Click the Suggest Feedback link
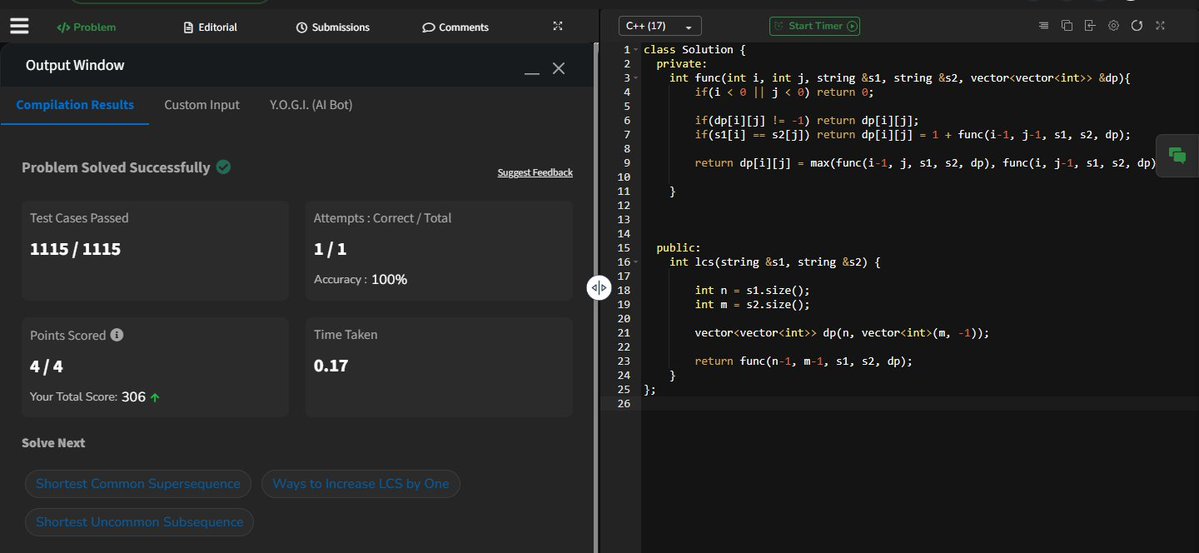 click(535, 173)
